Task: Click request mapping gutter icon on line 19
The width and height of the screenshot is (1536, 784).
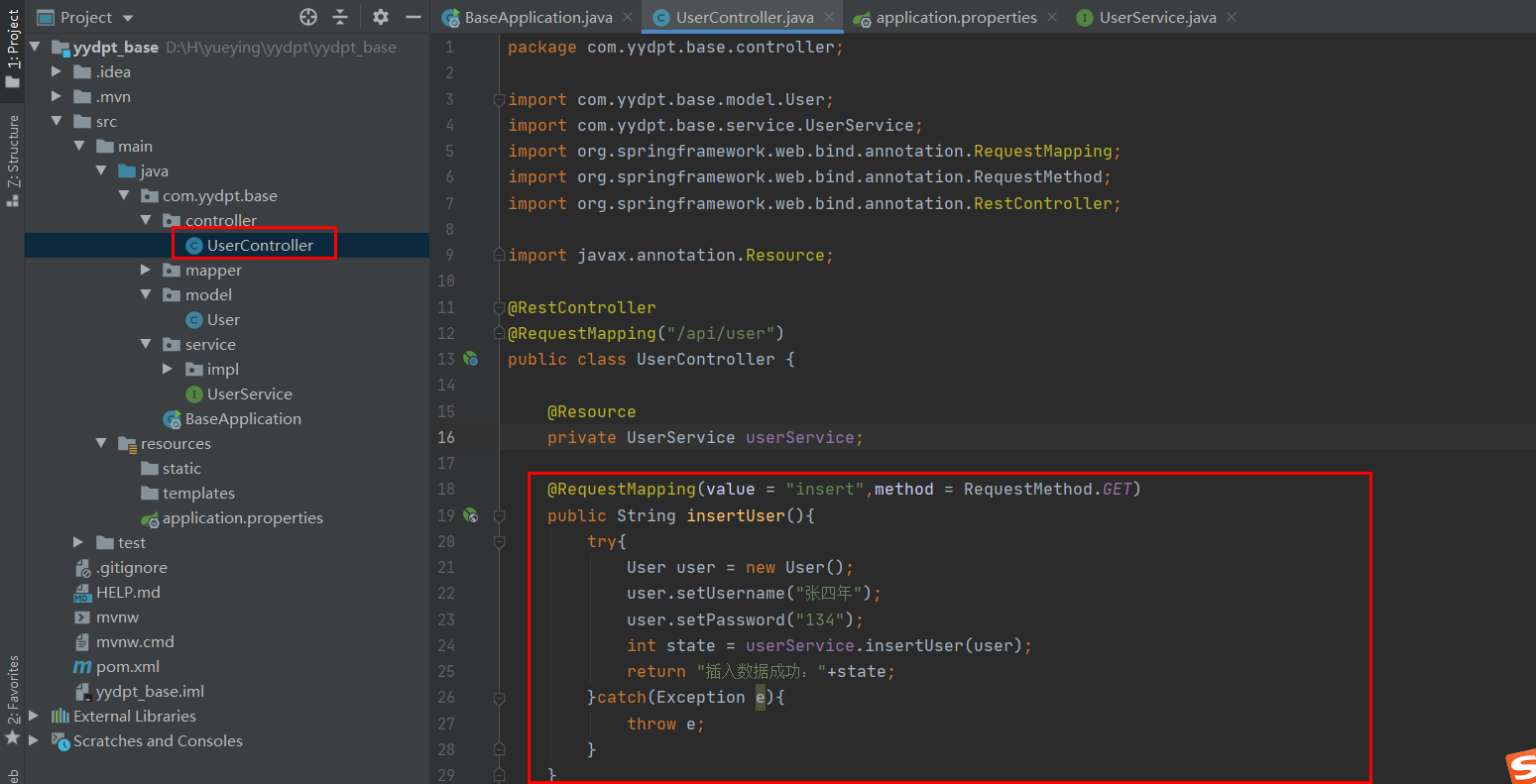Action: [471, 515]
